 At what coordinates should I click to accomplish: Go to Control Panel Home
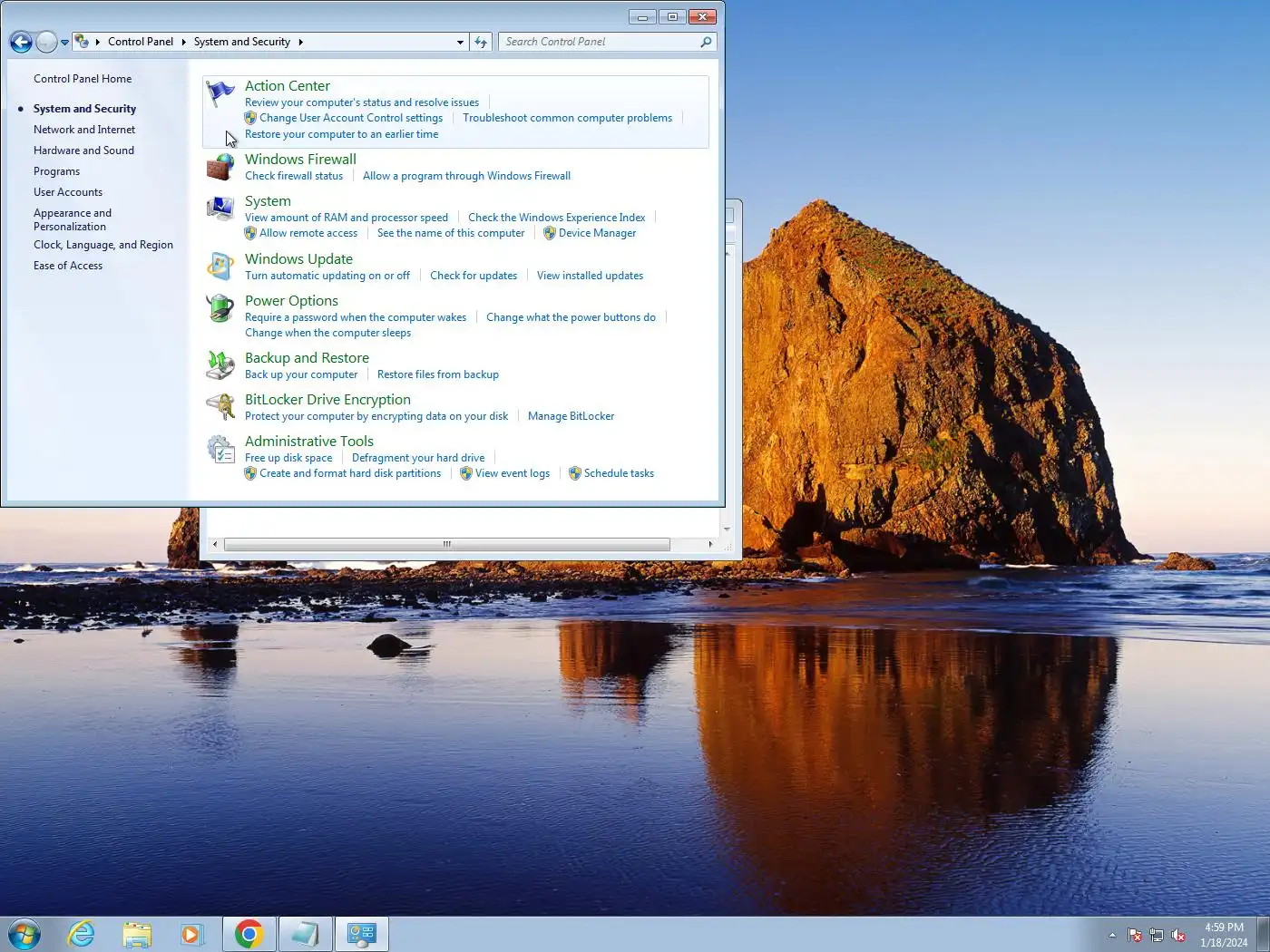[83, 79]
